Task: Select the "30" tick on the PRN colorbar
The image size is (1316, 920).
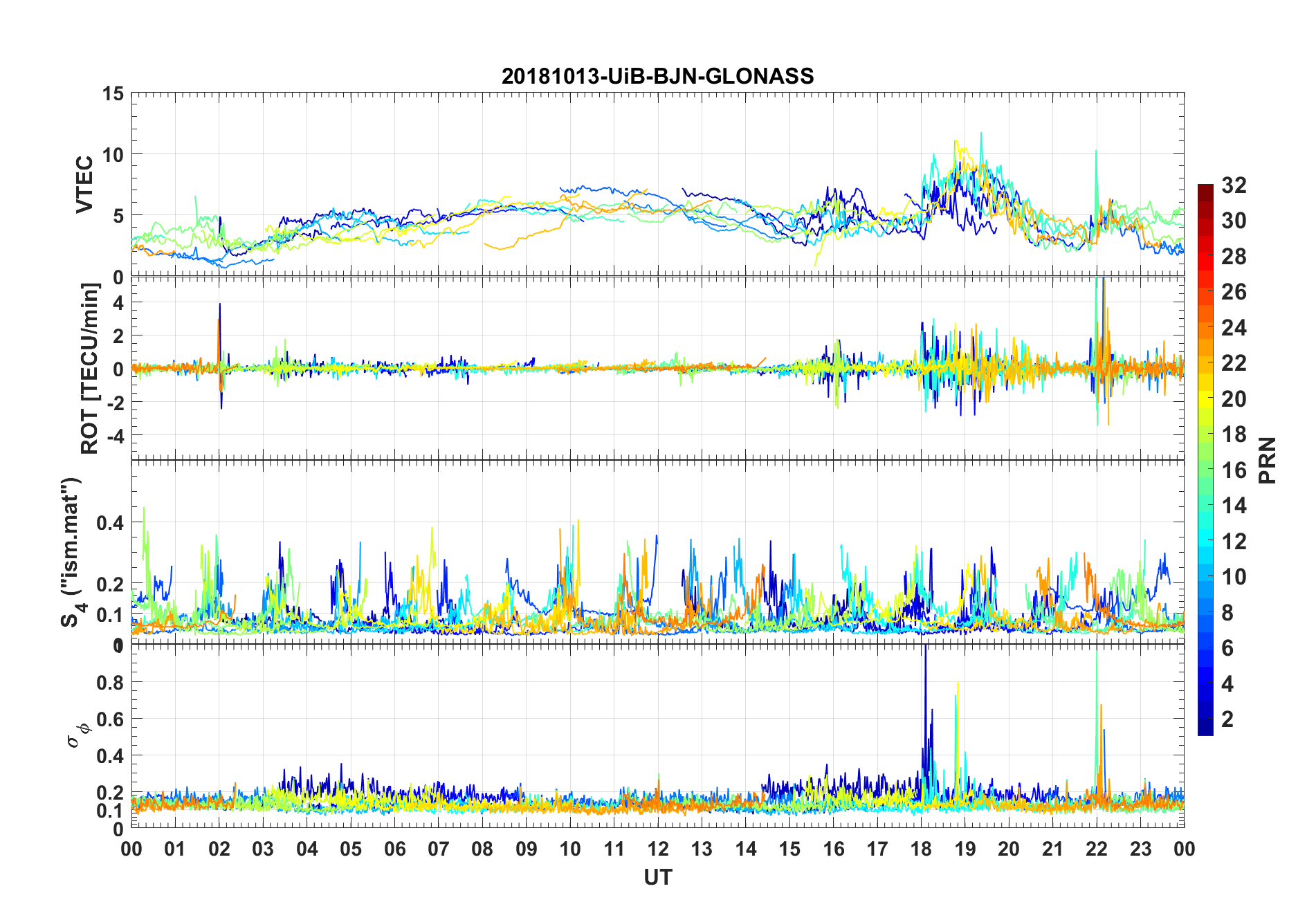Action: [x=1234, y=221]
